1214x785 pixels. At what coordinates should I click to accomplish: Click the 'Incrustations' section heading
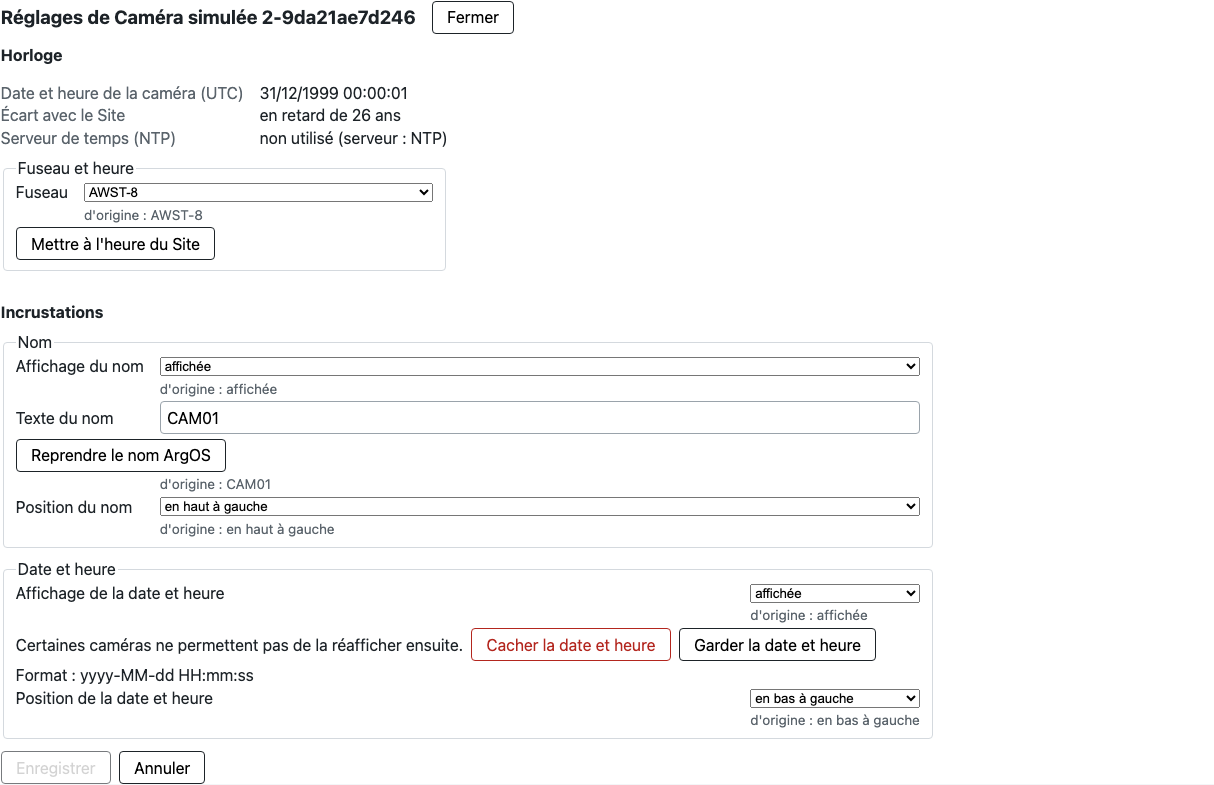point(52,312)
